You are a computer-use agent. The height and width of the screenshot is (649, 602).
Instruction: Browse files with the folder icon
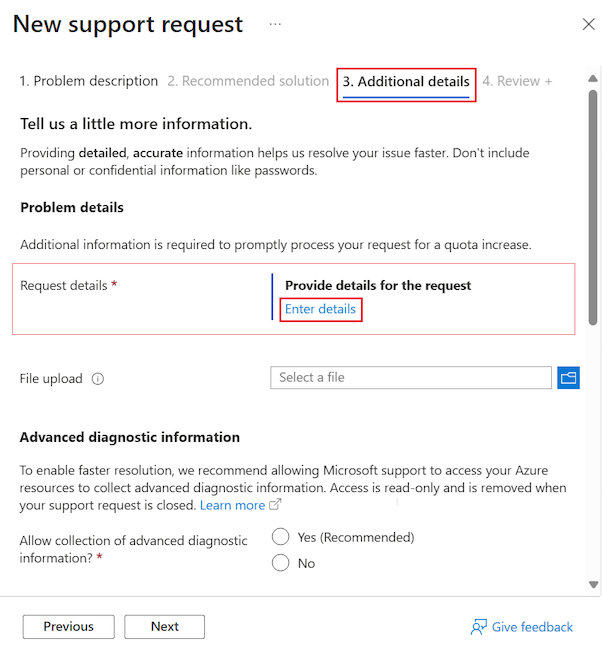[x=569, y=377]
